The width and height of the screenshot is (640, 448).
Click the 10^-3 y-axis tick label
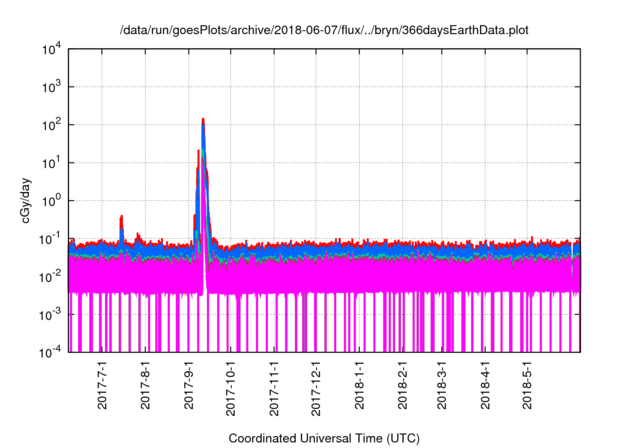[x=50, y=315]
